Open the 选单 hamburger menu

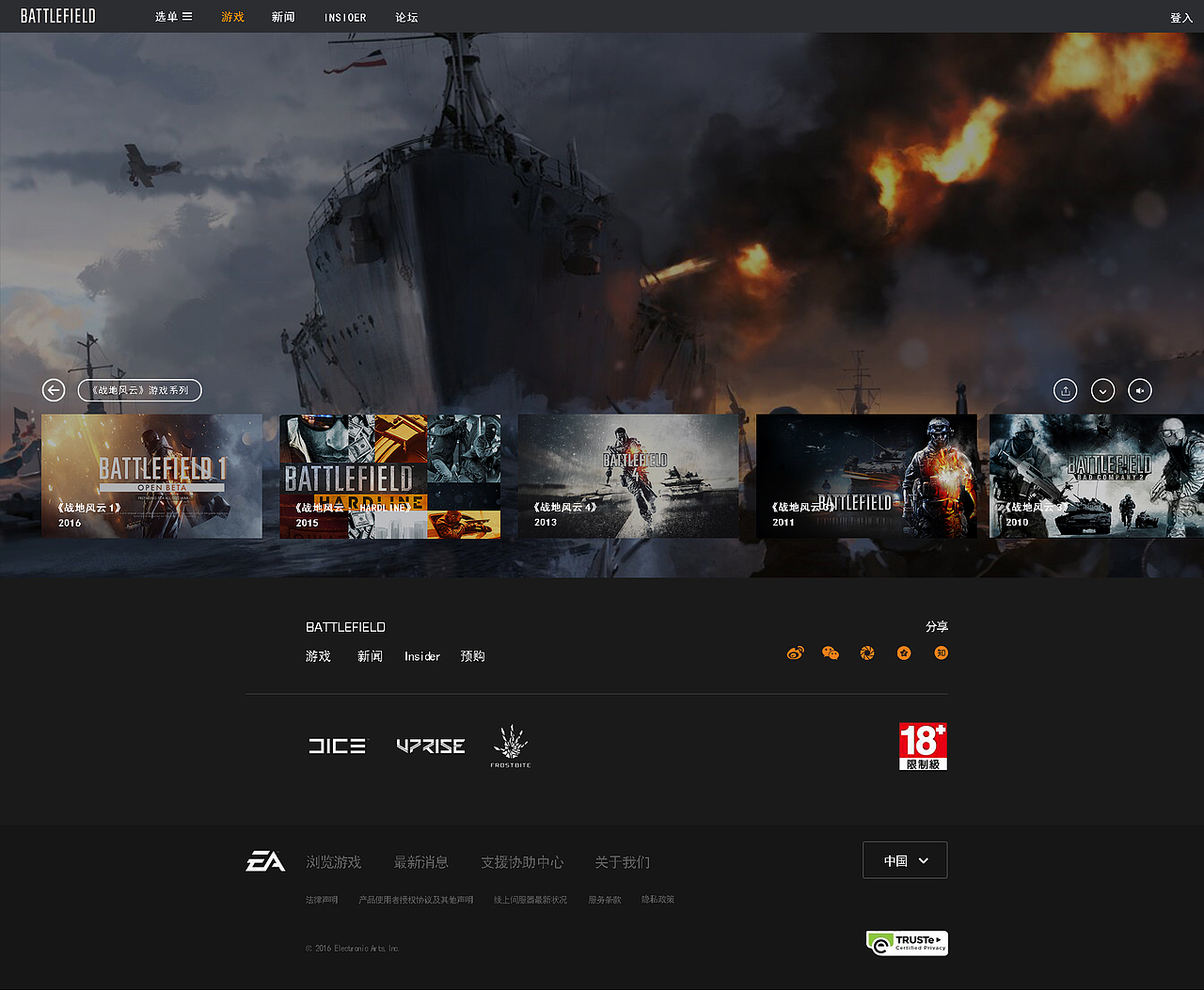tap(173, 17)
